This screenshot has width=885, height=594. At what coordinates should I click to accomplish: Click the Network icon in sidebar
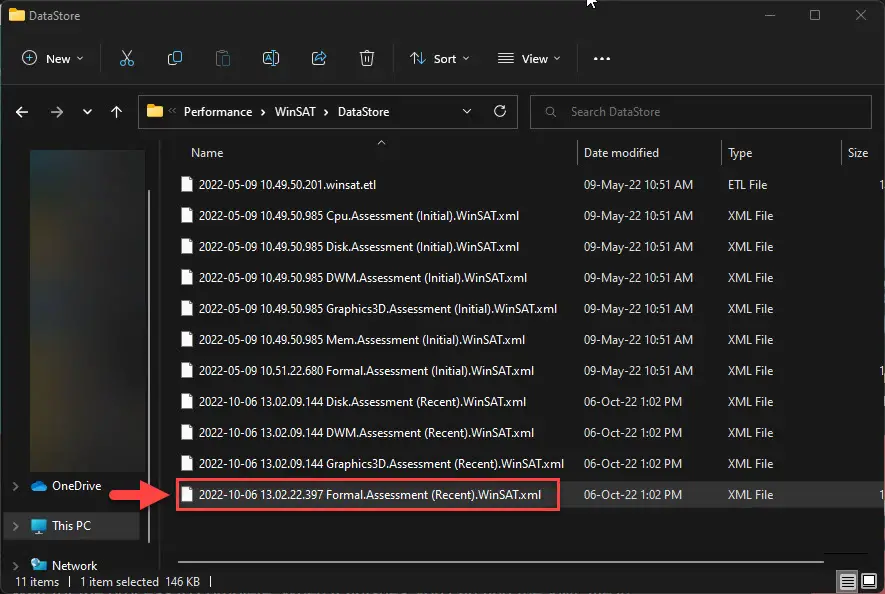click(39, 564)
